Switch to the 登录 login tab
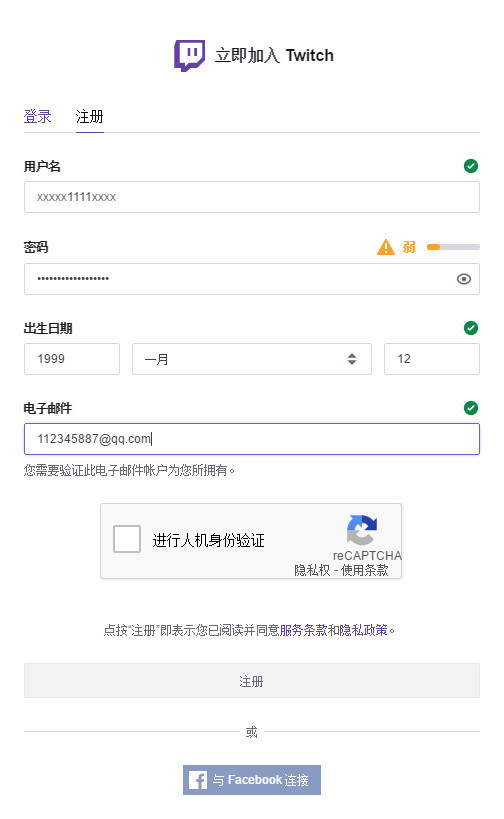Image resolution: width=504 pixels, height=819 pixels. click(38, 116)
